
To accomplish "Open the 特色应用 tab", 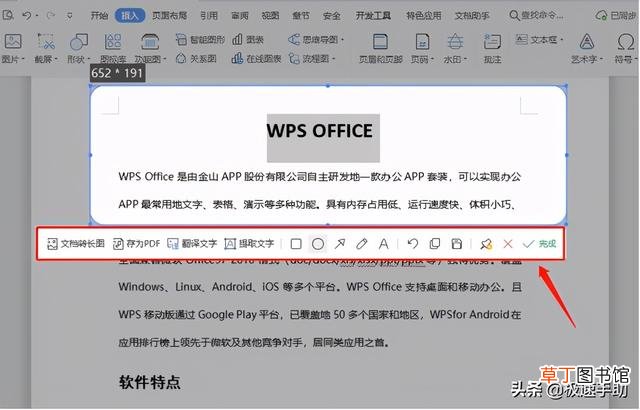I will point(424,16).
